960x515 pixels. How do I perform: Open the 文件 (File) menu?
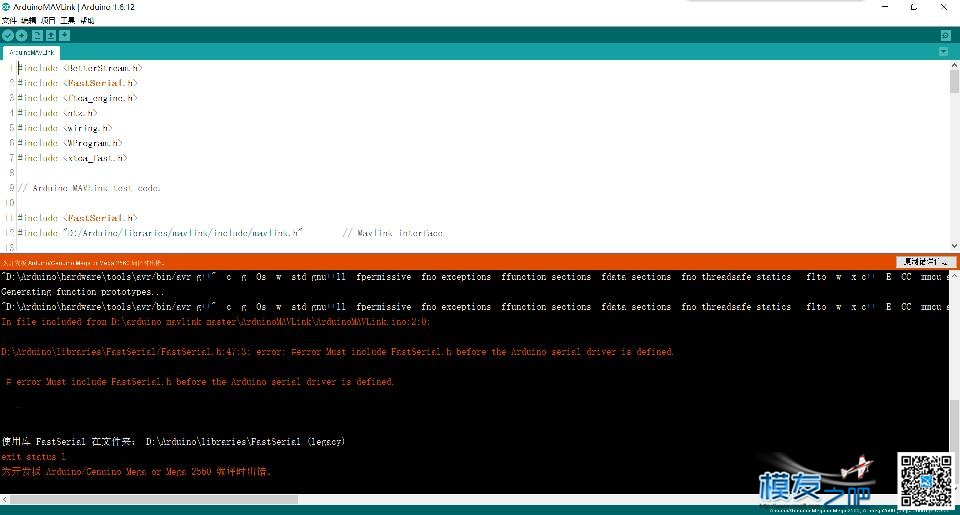point(9,20)
